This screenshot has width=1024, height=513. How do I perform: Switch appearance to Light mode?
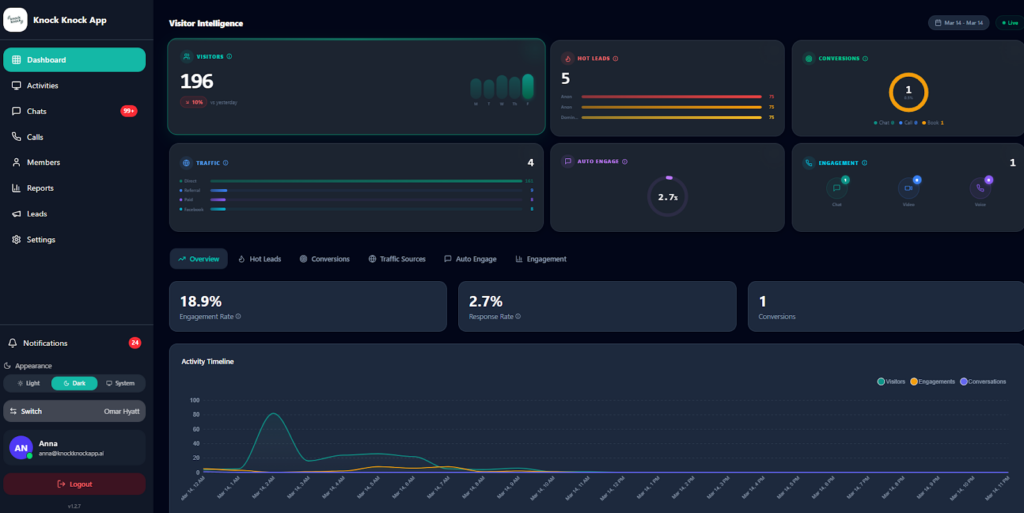(28, 383)
